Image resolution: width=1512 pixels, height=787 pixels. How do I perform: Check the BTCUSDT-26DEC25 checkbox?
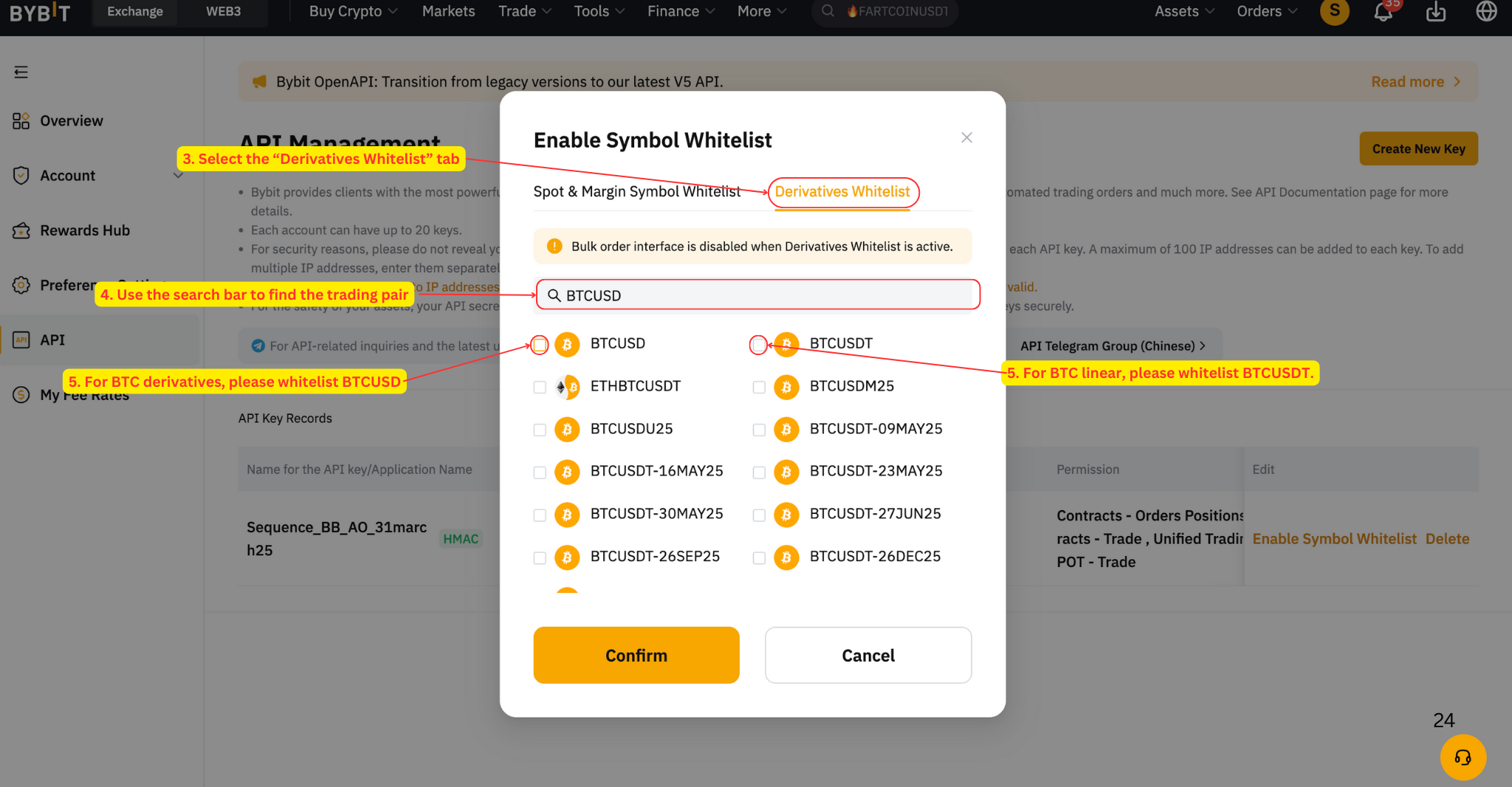click(758, 558)
